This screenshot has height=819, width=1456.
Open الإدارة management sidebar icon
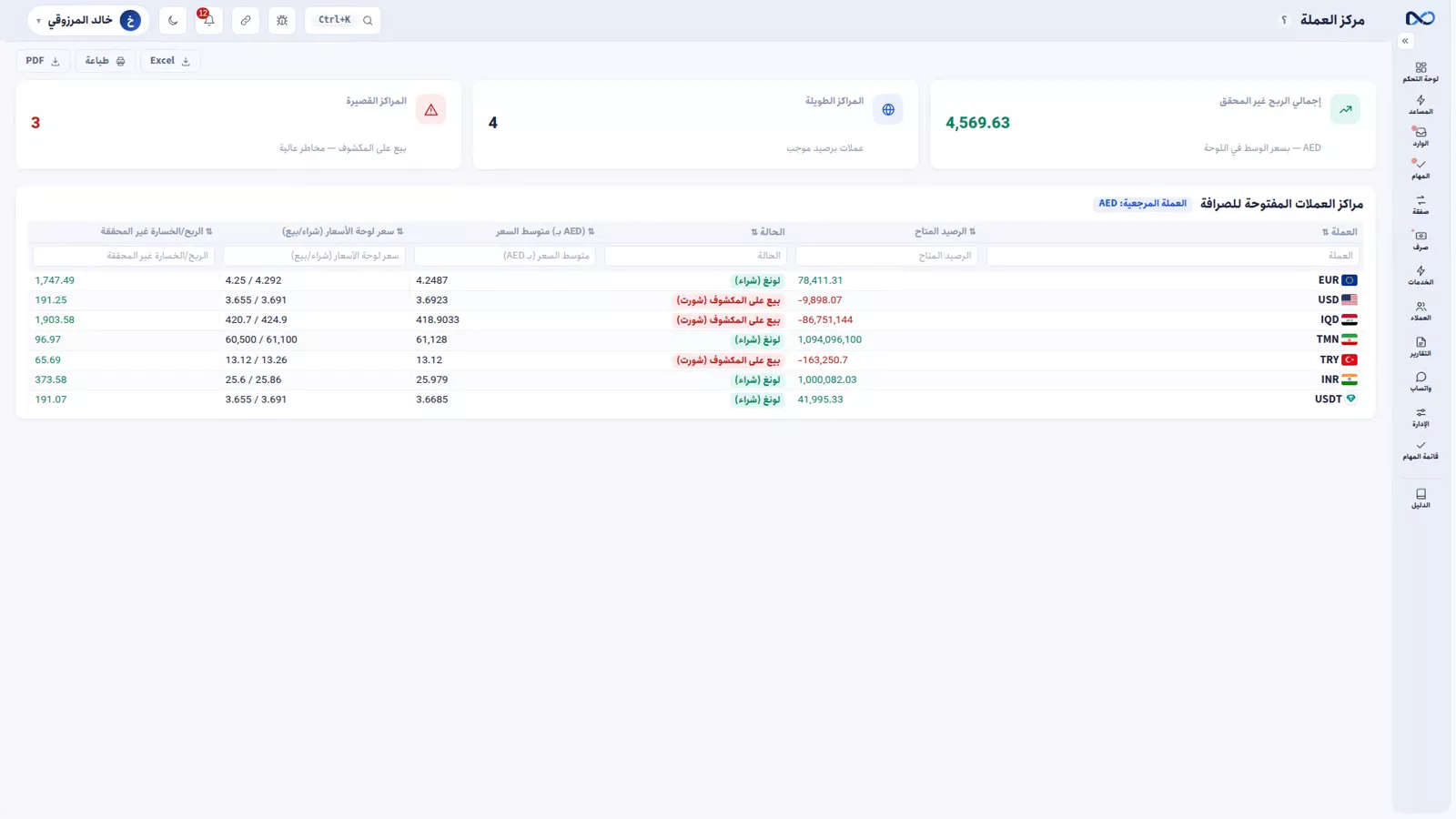tap(1421, 417)
